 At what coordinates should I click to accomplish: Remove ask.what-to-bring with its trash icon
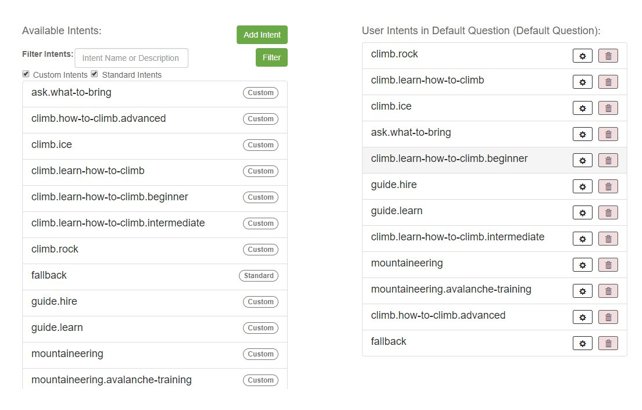click(x=608, y=134)
